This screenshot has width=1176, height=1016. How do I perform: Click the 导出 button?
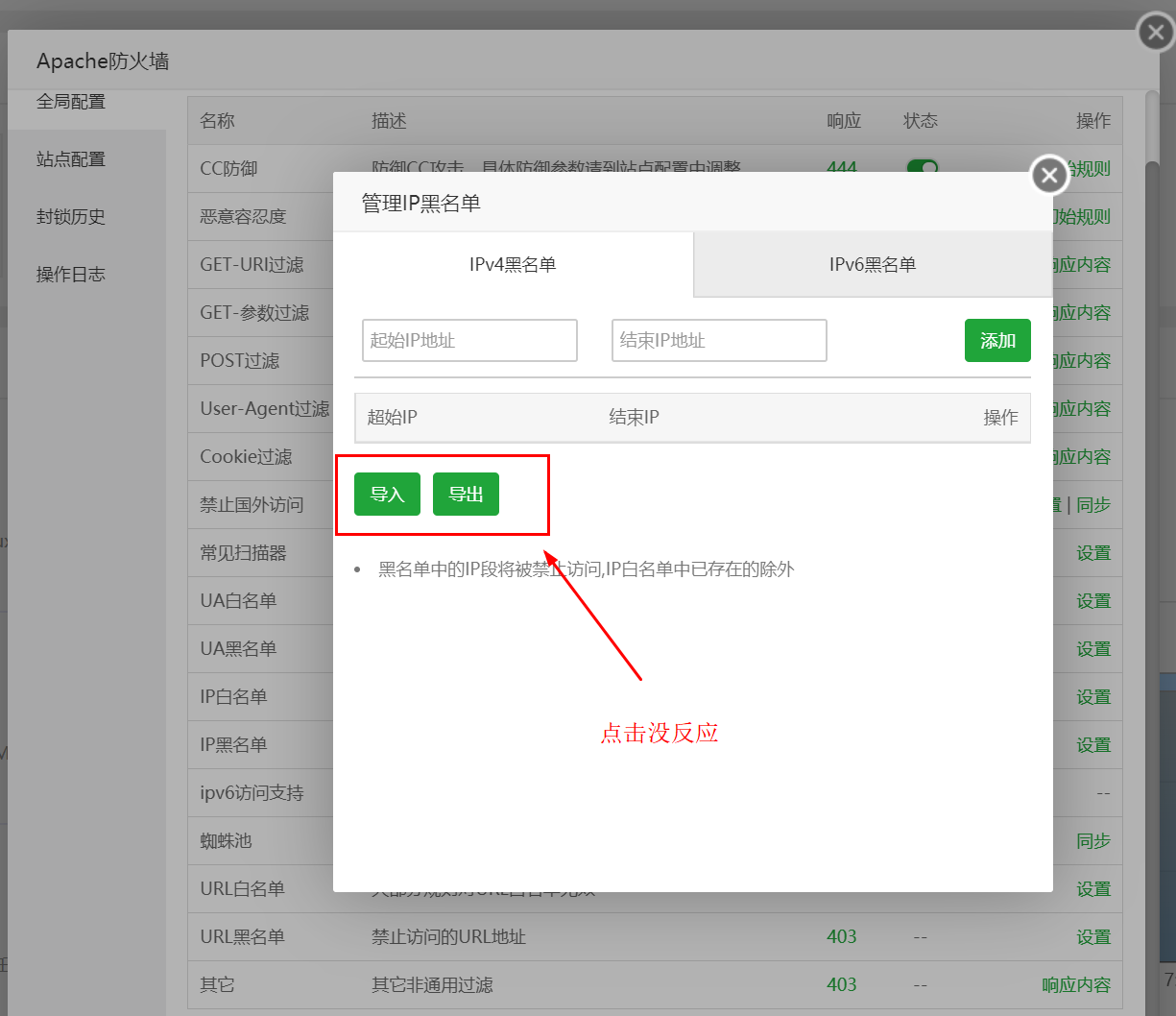(x=466, y=494)
